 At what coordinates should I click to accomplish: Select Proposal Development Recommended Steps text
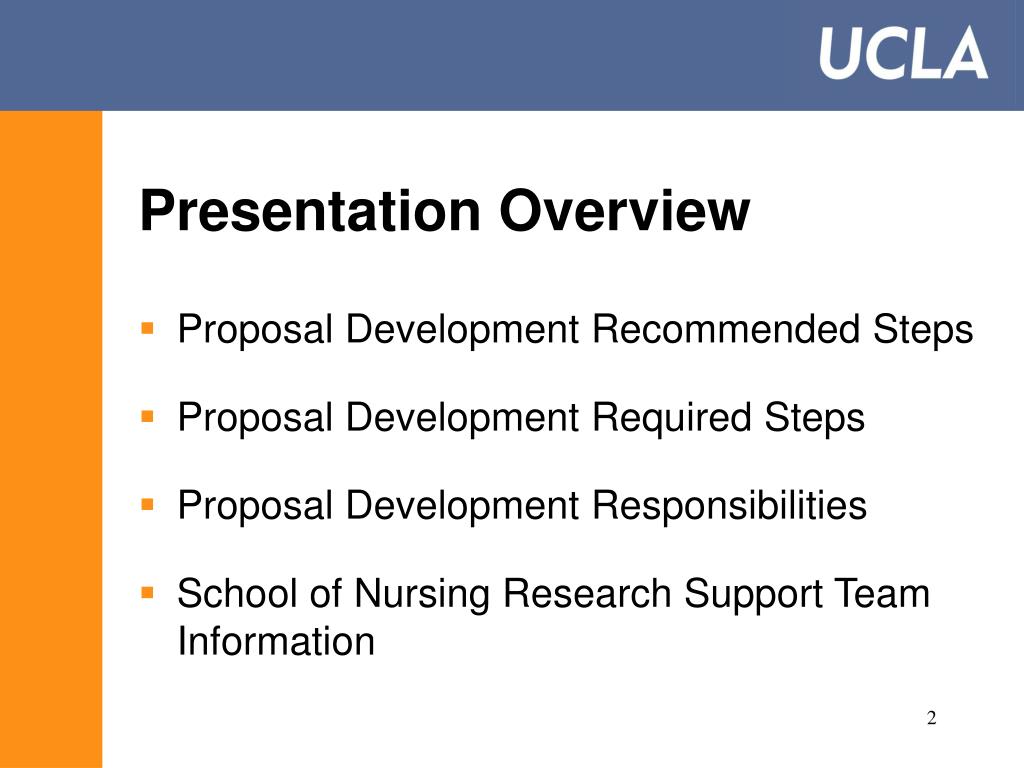click(x=575, y=329)
